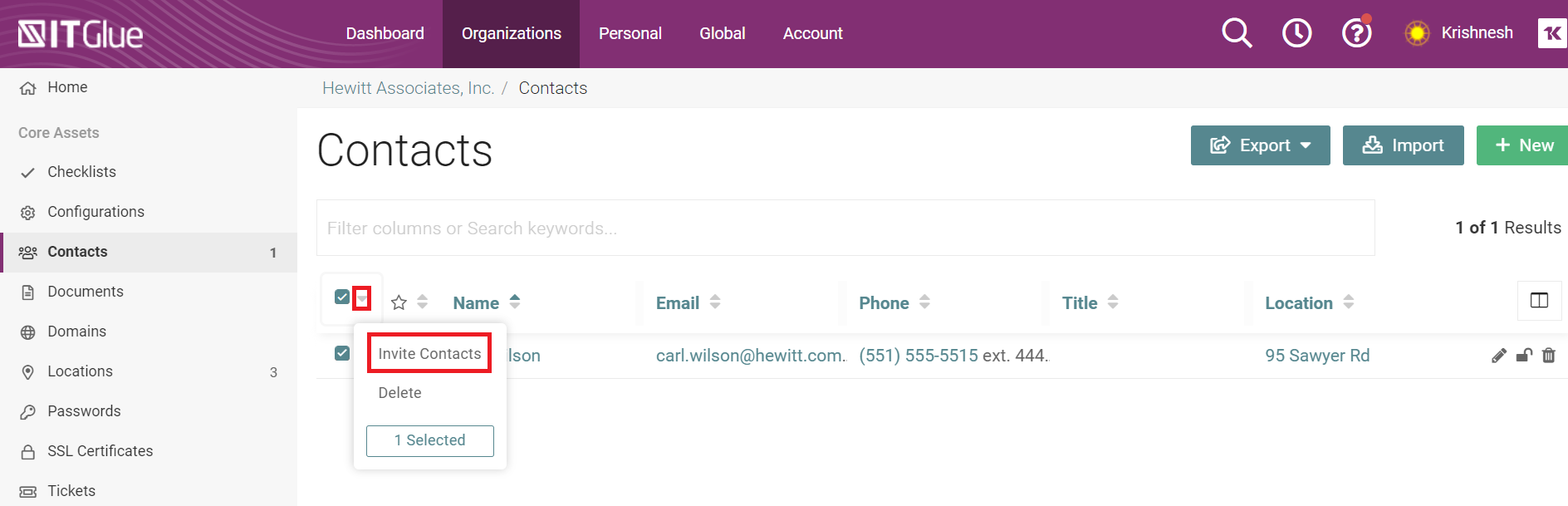Click the Domains globe icon
The image size is (1568, 506).
tap(28, 332)
